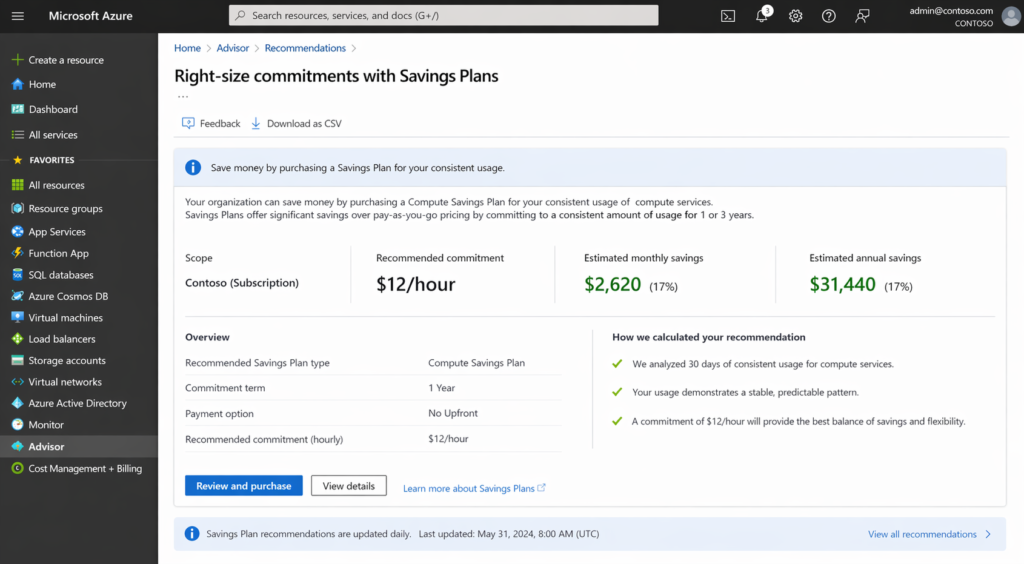1024x564 pixels.
Task: Click the Compute Savings Plan value
Action: tap(476, 362)
